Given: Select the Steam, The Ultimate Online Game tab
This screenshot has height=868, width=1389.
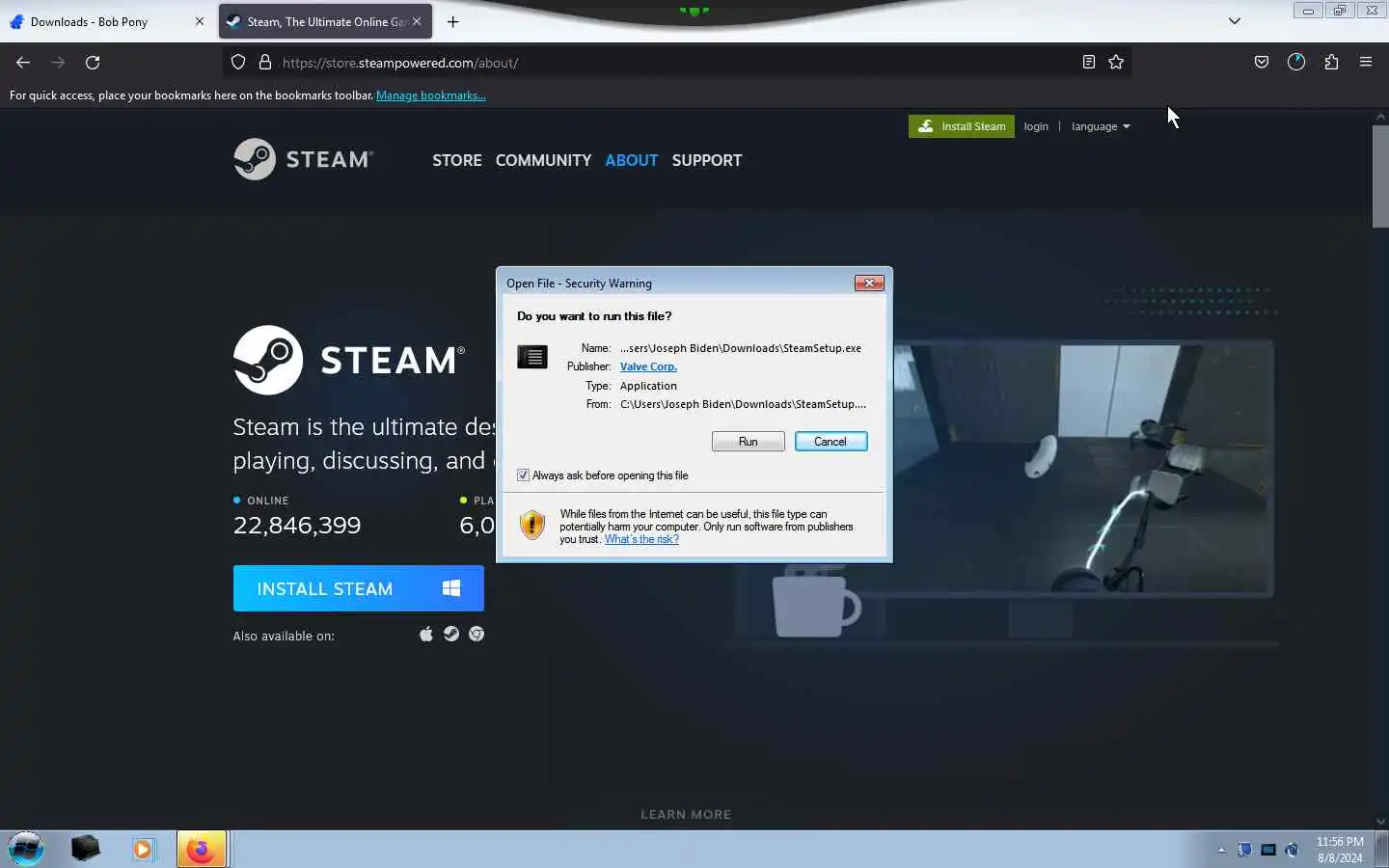Looking at the screenshot, I should click(x=325, y=21).
